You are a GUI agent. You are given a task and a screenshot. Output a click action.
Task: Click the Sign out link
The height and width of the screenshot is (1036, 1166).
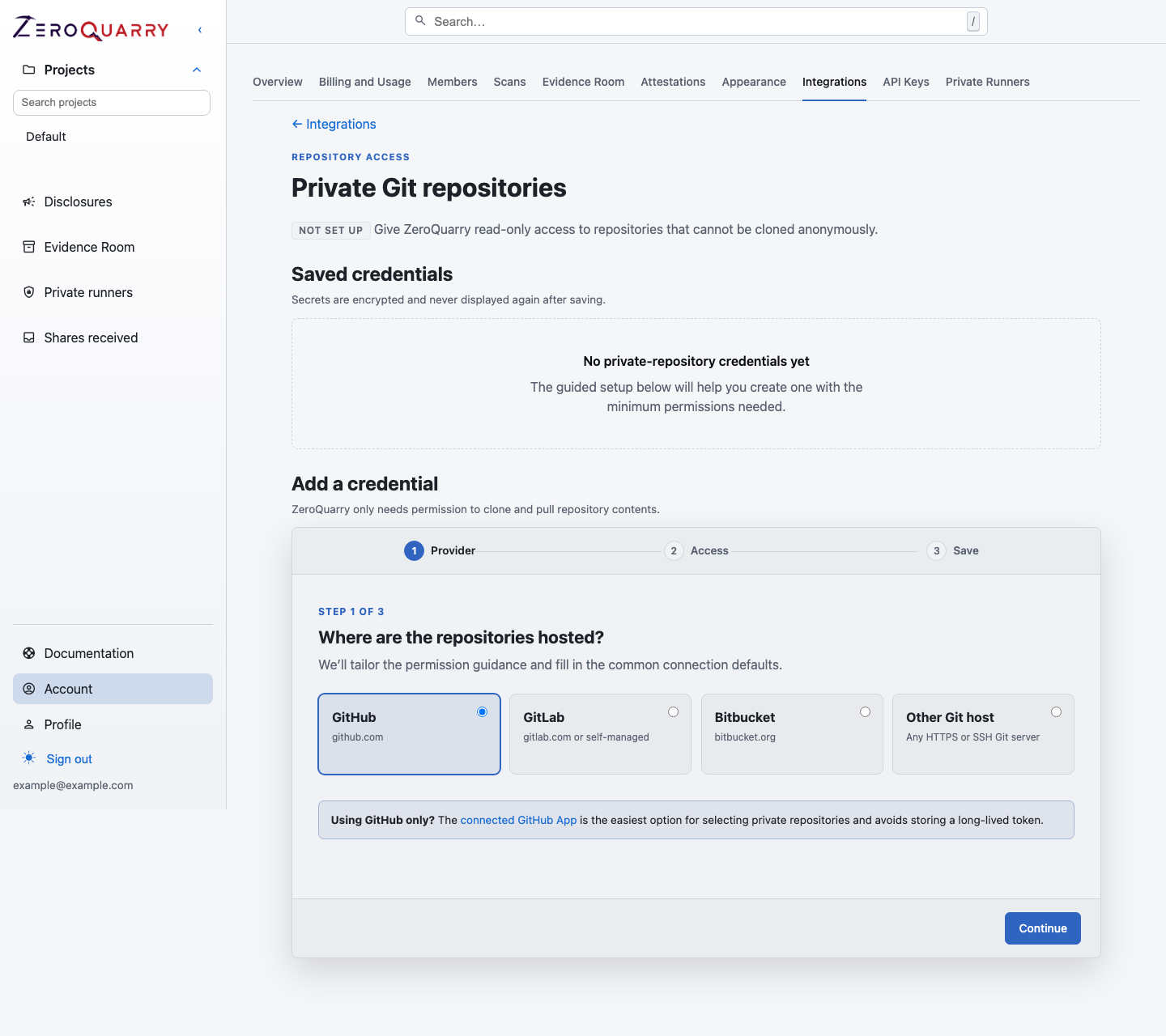(70, 759)
